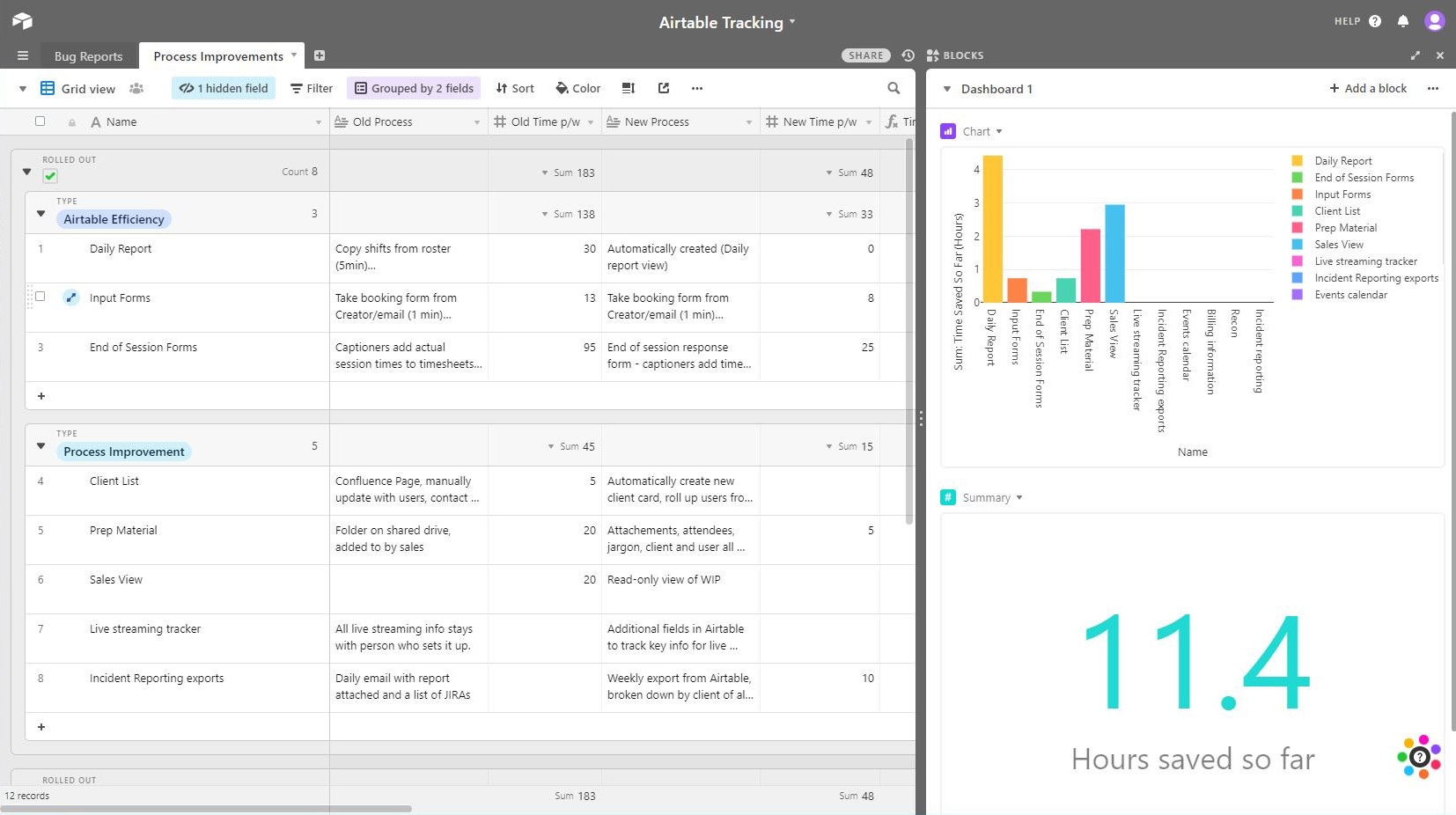1456x815 pixels.
Task: Open the Old Process column dropdown
Action: coord(477,122)
